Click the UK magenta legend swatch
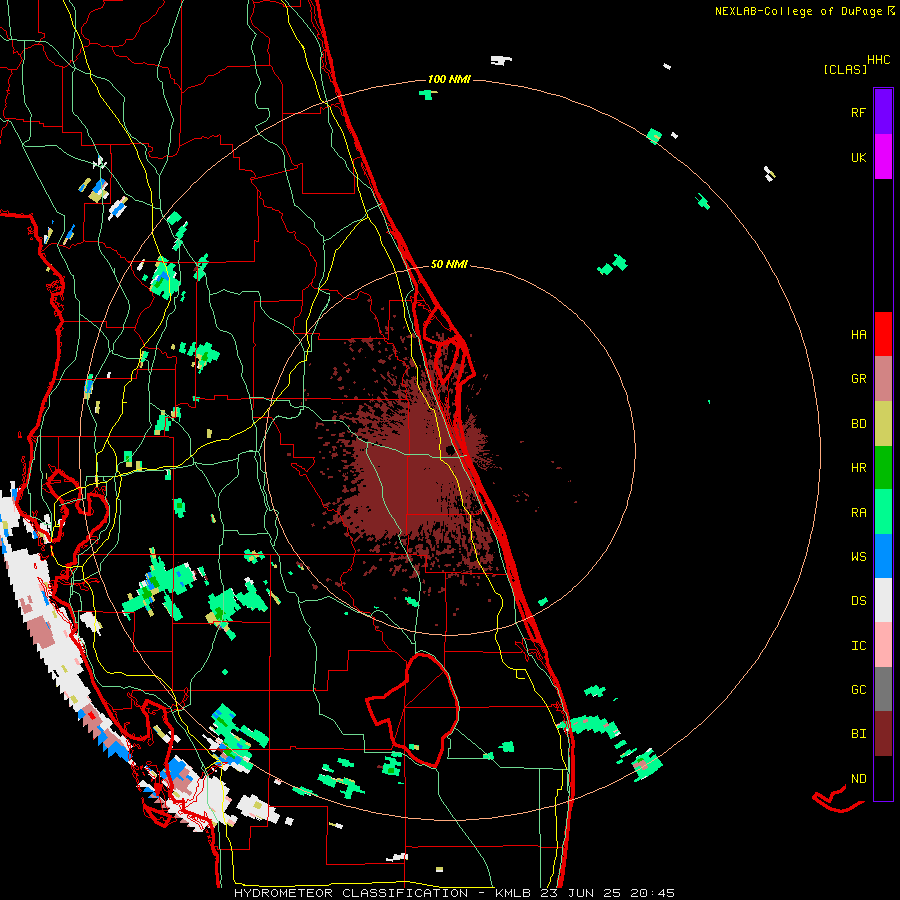This screenshot has width=900, height=900. (883, 157)
